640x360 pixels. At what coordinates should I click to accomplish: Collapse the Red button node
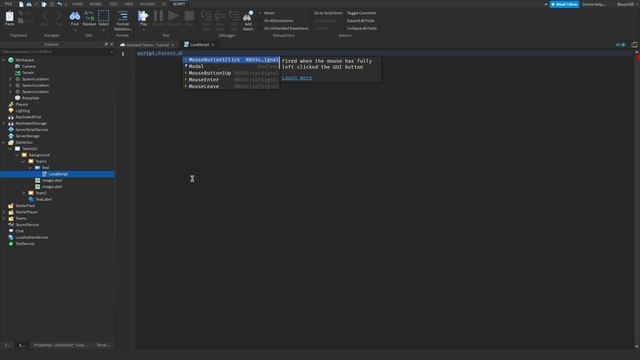(x=30, y=168)
